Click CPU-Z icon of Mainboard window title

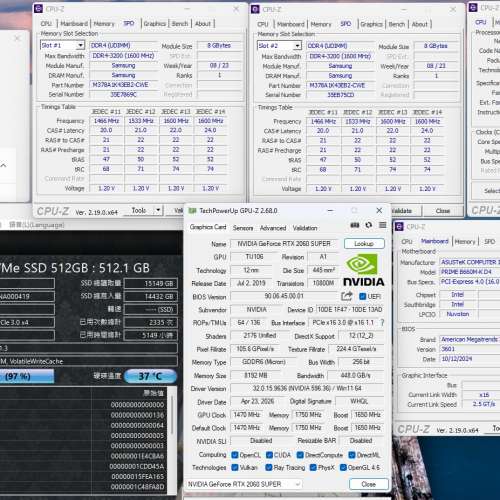click(x=399, y=227)
